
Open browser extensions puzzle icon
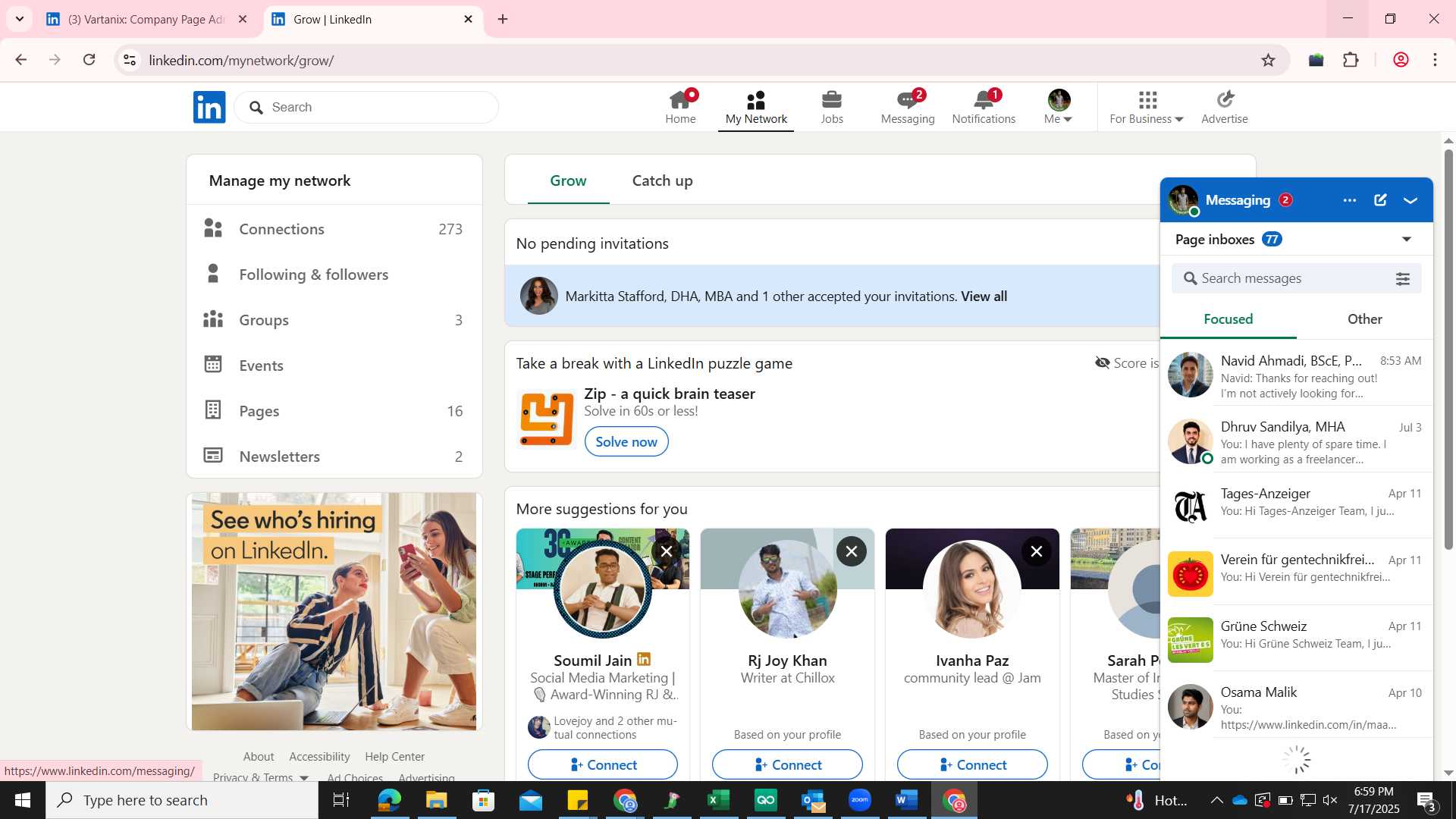(x=1351, y=60)
